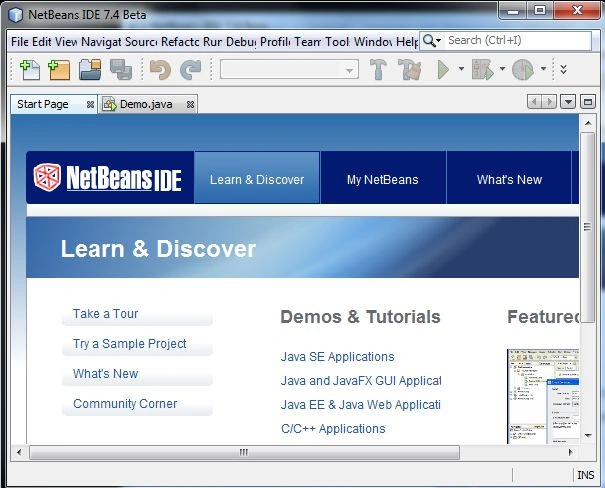Click the horizontal scrollbar thumb
The height and width of the screenshot is (488, 605).
click(x=244, y=452)
